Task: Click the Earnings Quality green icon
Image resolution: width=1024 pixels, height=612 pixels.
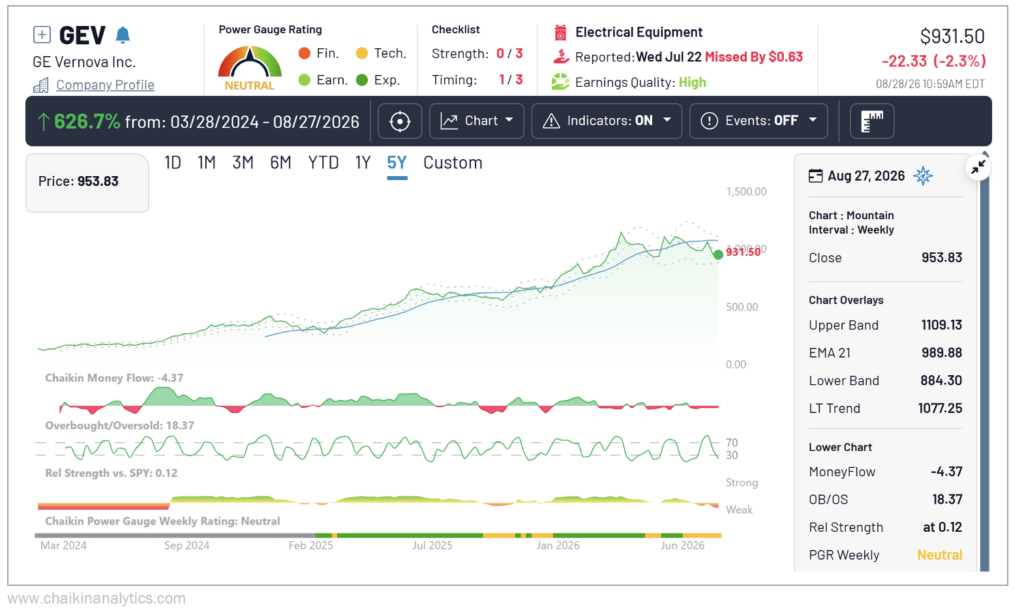Action: tap(560, 82)
